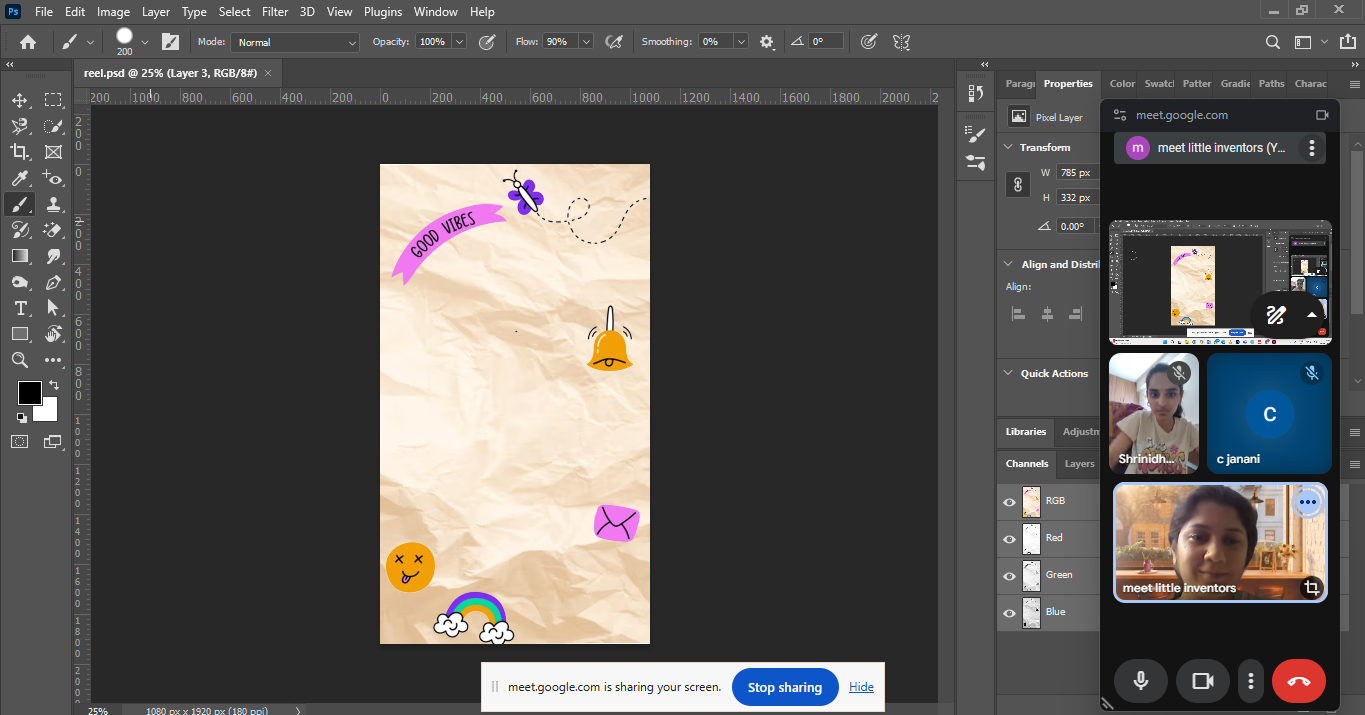This screenshot has height=715, width=1365.
Task: Select the Rectangular Marquee tool
Action: pos(53,100)
